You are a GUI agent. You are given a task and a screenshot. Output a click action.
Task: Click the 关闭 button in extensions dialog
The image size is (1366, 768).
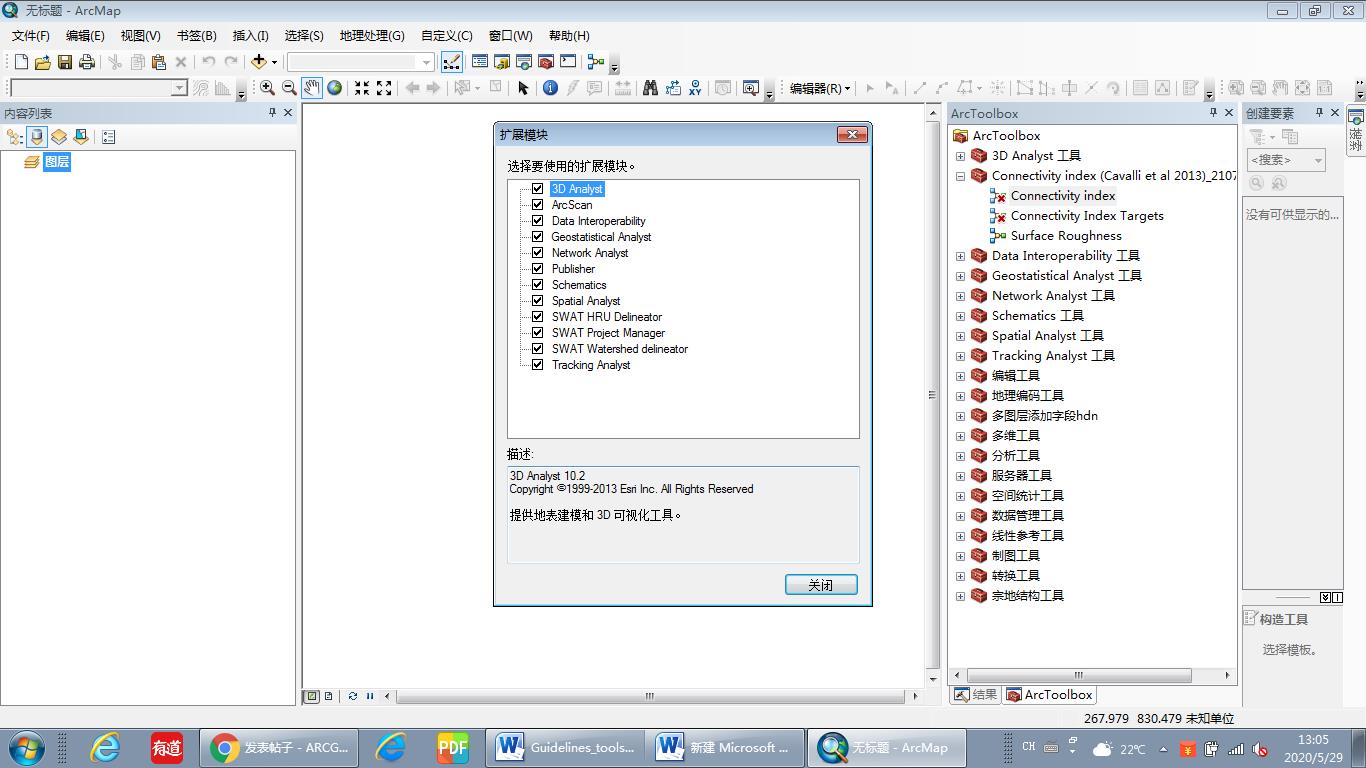click(821, 585)
